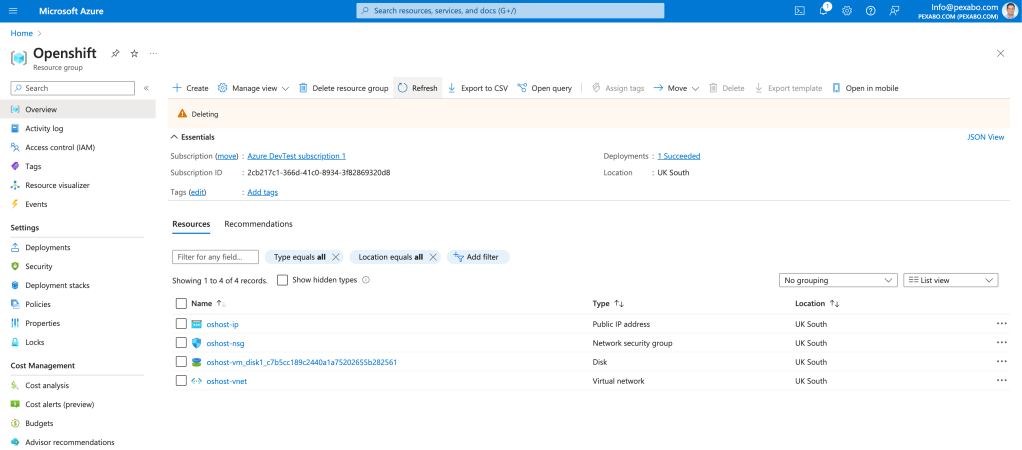Export resources to CSV
Viewport: 1022px width, 450px height.
pyautogui.click(x=478, y=88)
